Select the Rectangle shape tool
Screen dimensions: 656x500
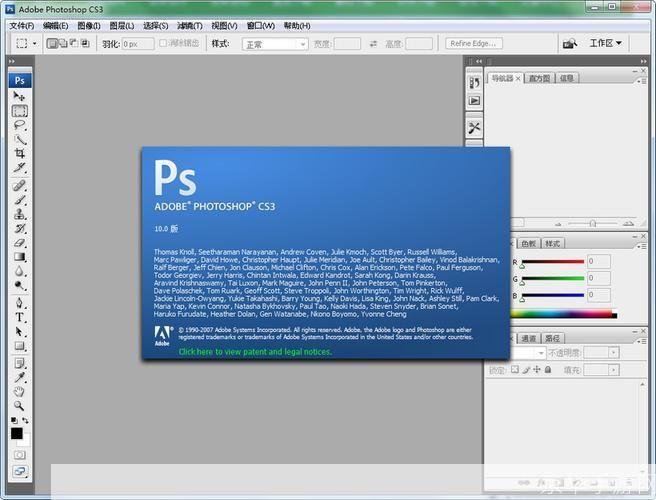tap(19, 346)
